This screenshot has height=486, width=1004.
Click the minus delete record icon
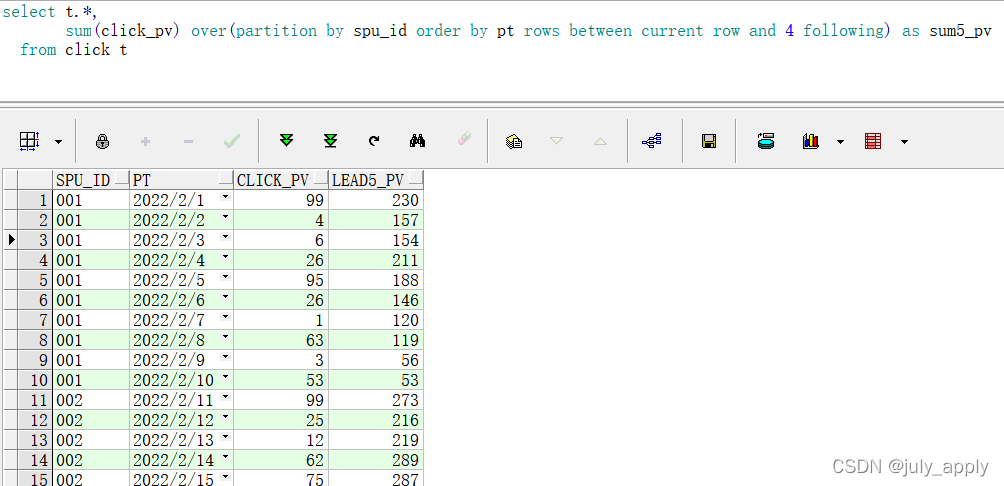tap(188, 142)
